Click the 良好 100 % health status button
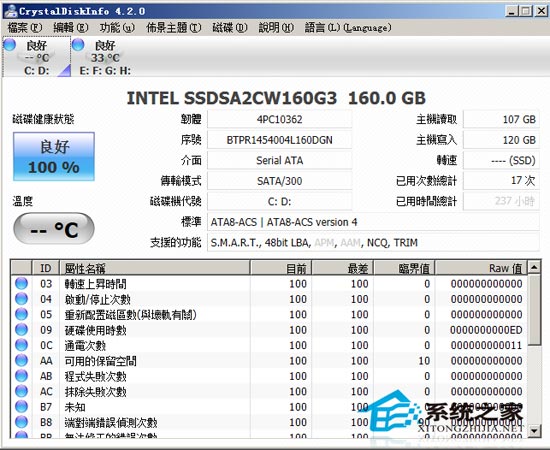 54,156
